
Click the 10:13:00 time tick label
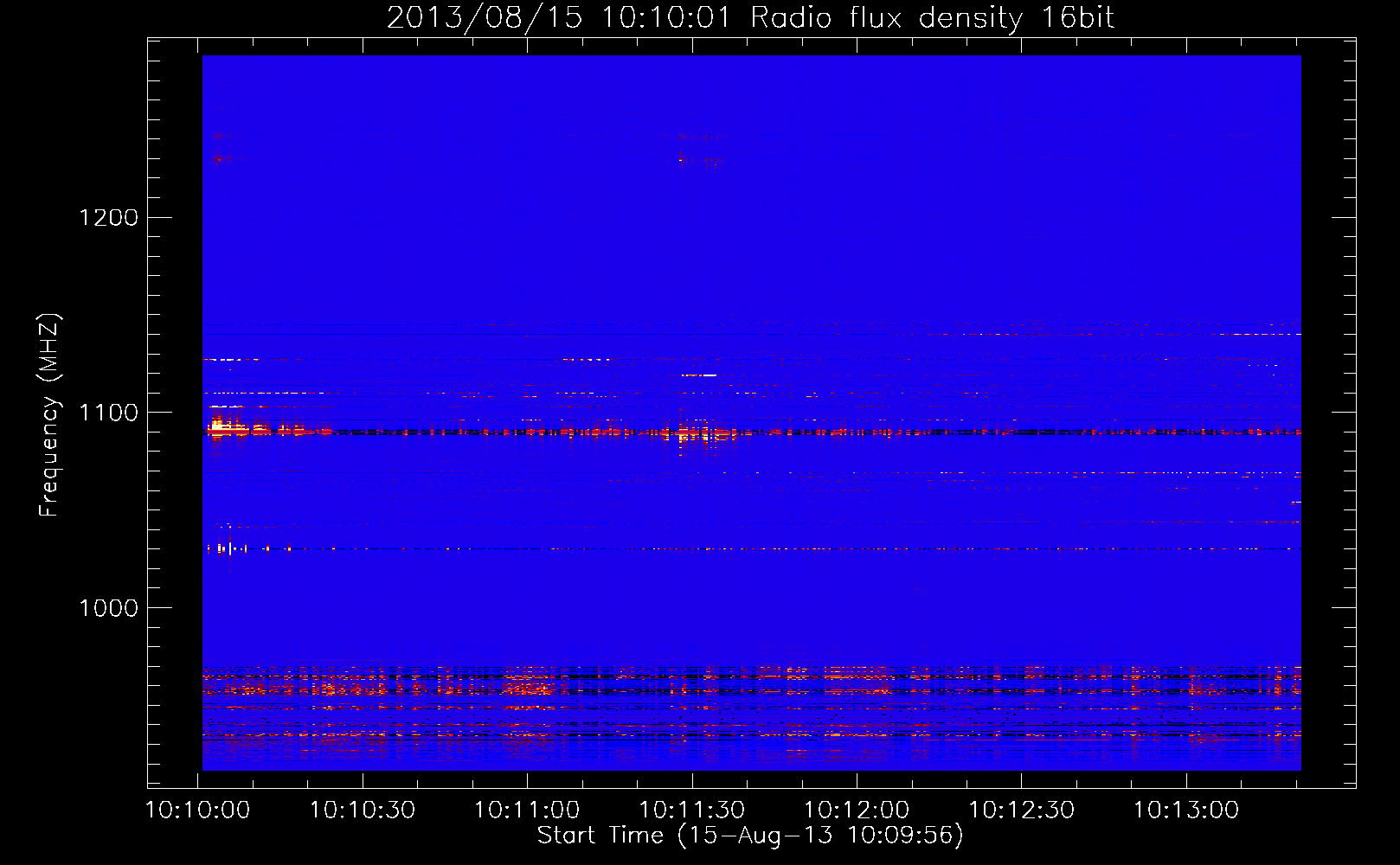(1186, 811)
